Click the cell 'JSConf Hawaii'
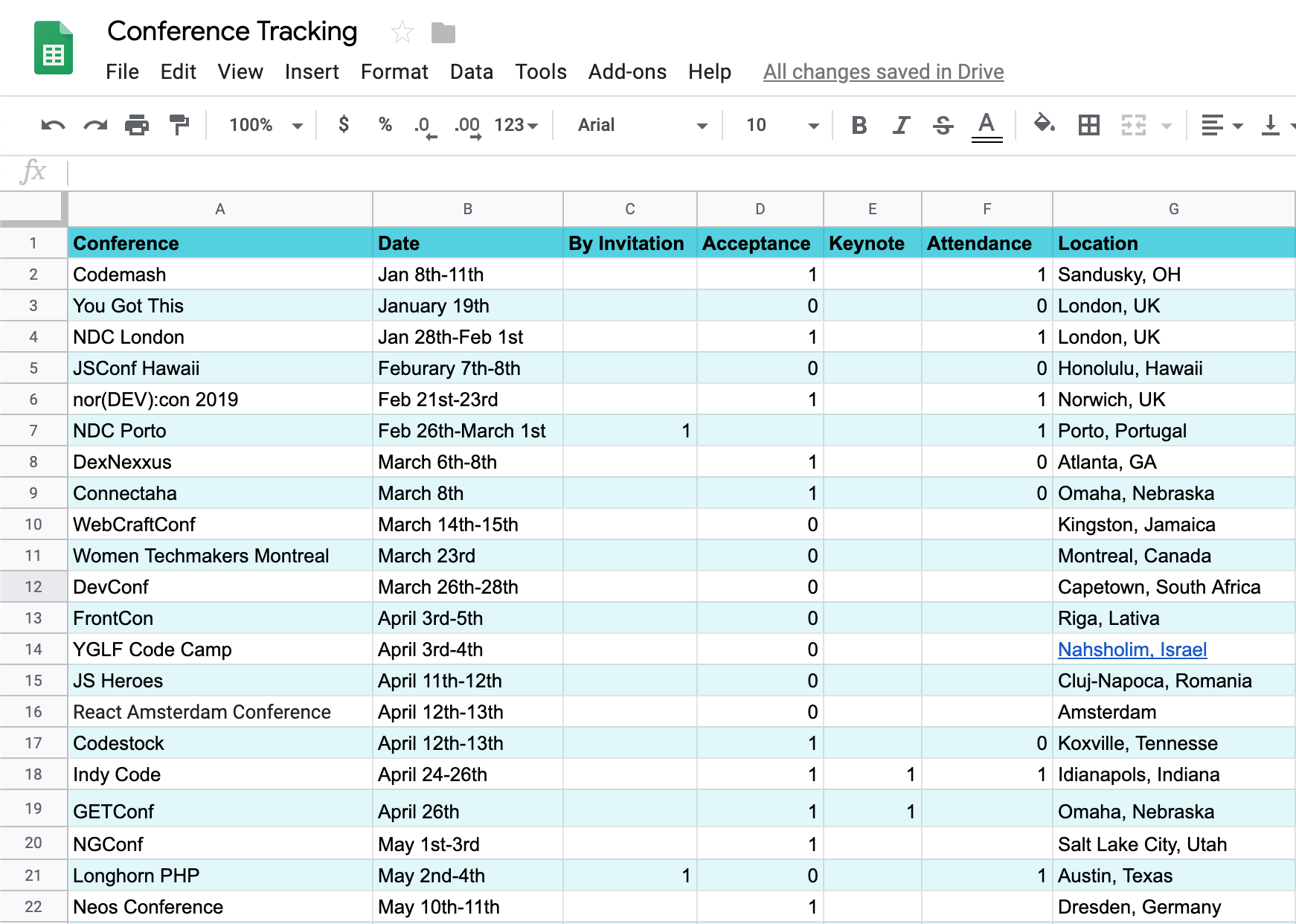Image resolution: width=1296 pixels, height=924 pixels. [220, 368]
